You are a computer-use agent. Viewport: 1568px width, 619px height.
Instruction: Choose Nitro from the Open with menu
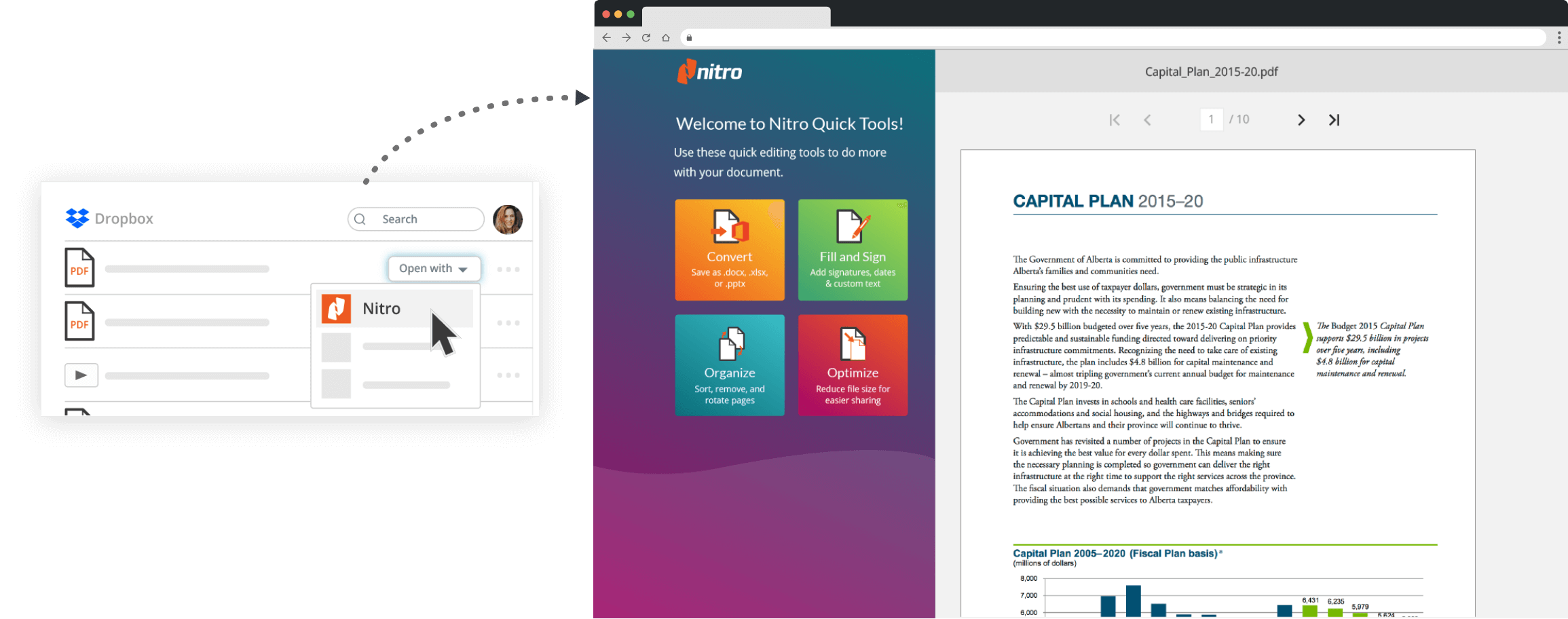click(395, 309)
